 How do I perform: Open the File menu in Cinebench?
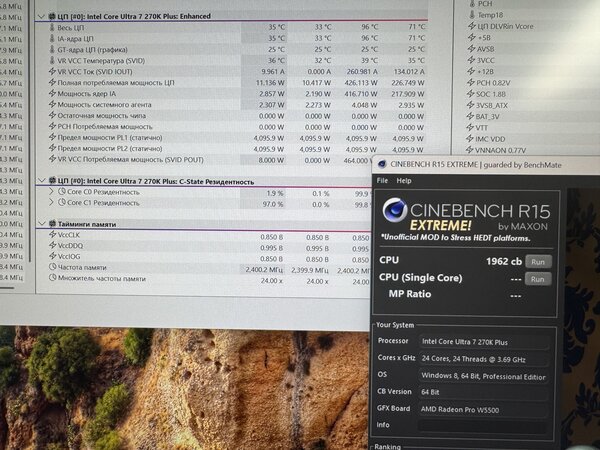click(382, 181)
